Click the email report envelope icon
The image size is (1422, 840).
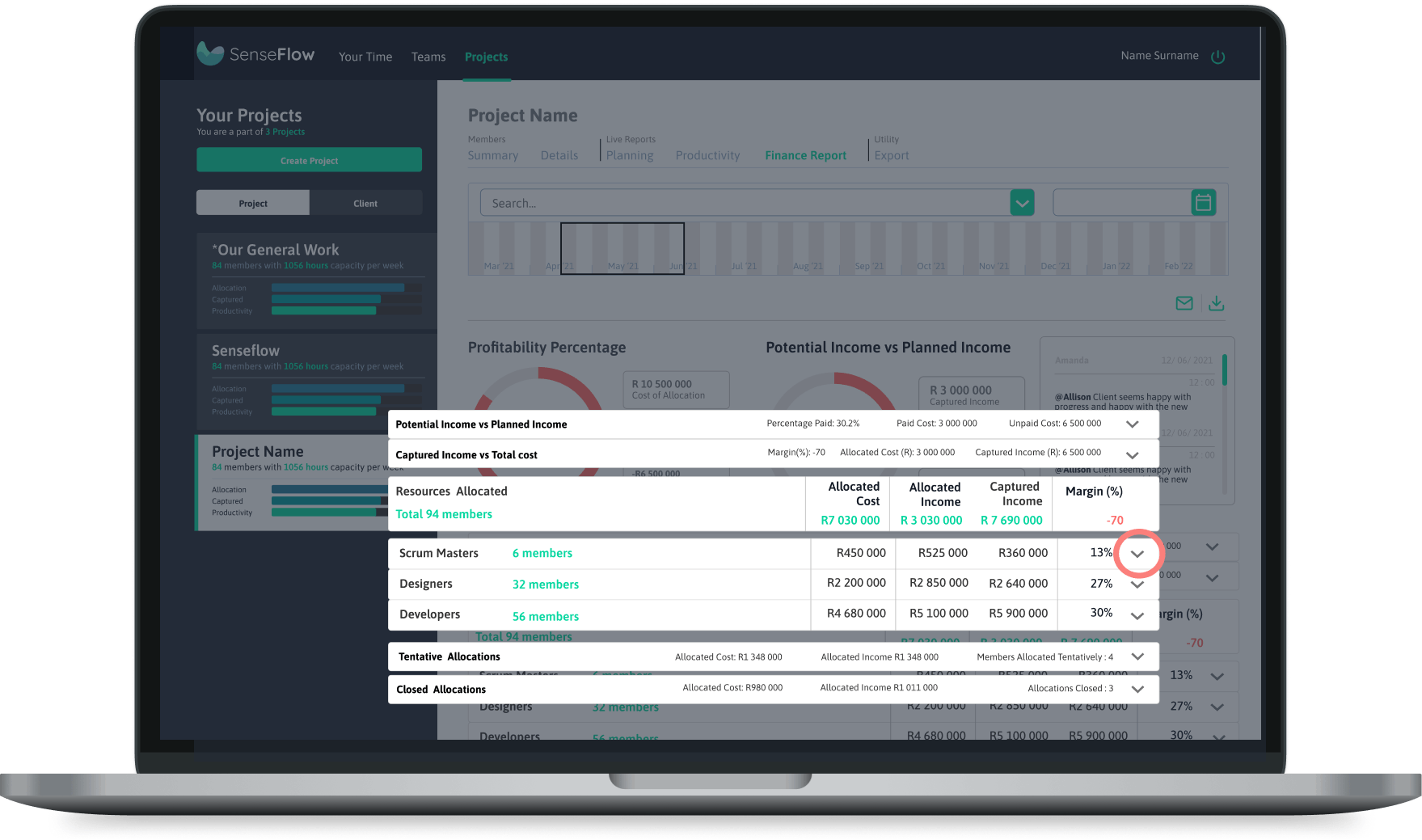click(1184, 303)
